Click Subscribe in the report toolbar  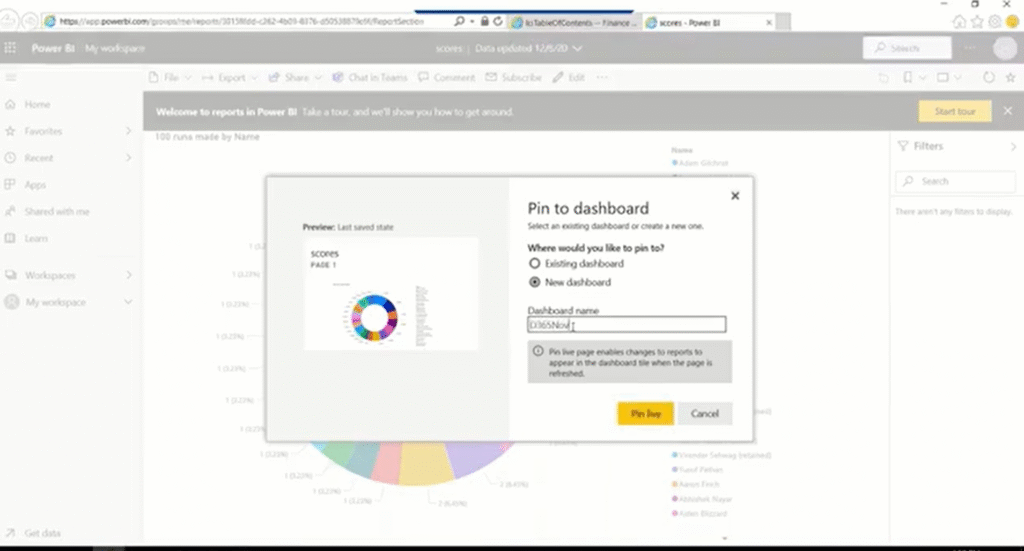tap(513, 77)
